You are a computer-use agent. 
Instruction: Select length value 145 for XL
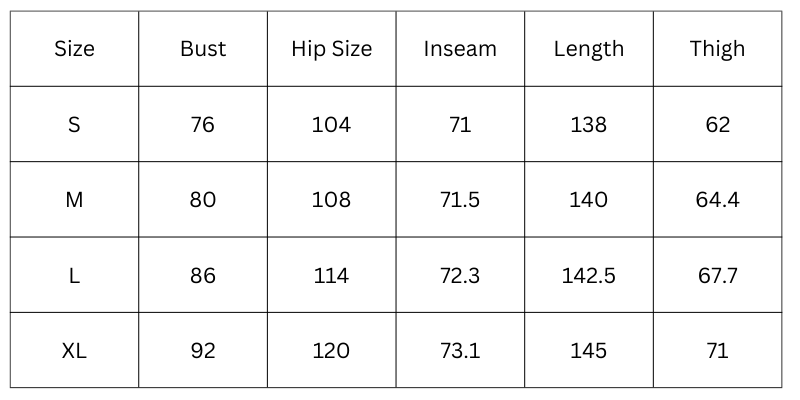click(x=588, y=351)
